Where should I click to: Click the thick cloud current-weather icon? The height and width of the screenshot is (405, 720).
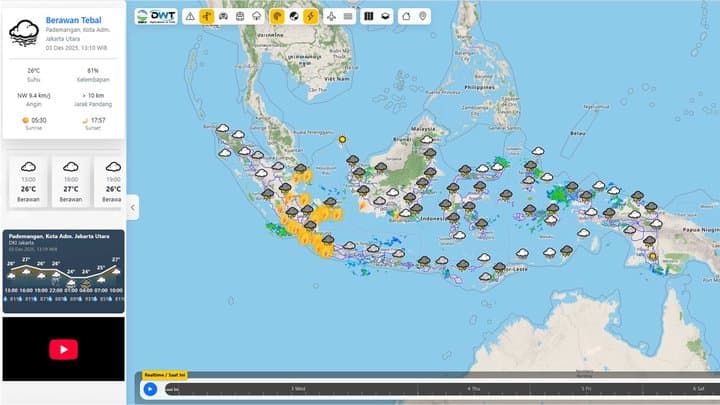tap(24, 33)
